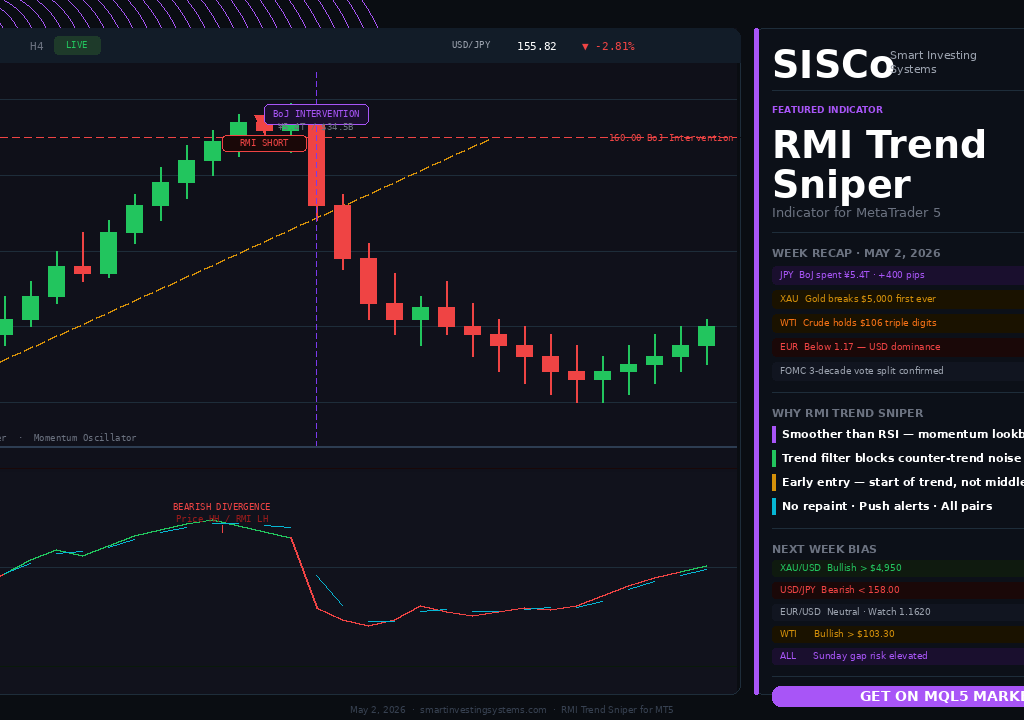The image size is (1024, 720).
Task: Click the WEEK RECAP heading
Action: pos(856,253)
